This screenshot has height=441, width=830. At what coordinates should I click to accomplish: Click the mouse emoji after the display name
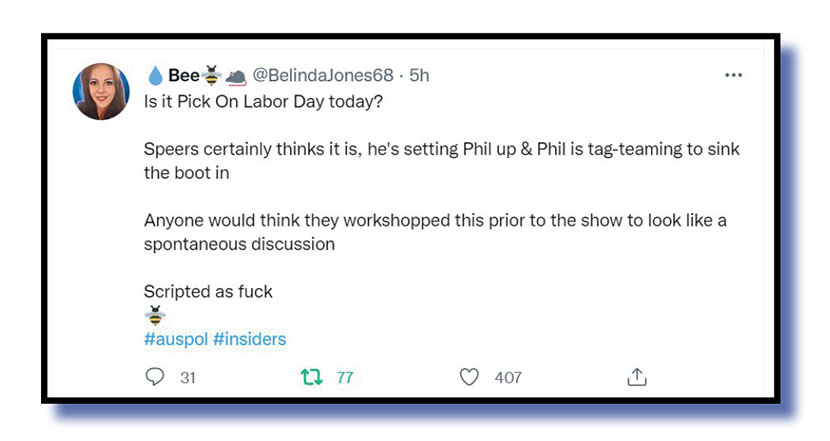236,76
